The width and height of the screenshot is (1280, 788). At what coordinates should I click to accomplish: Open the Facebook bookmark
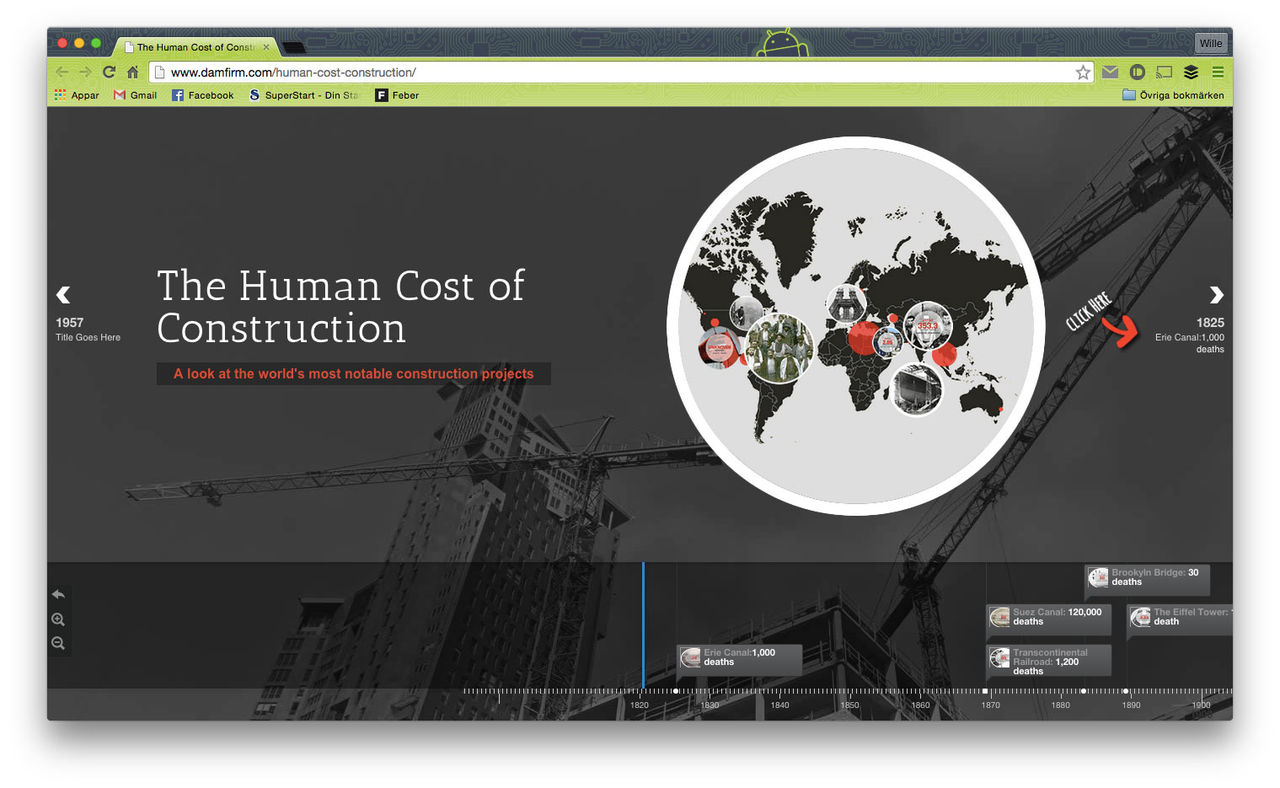(202, 95)
